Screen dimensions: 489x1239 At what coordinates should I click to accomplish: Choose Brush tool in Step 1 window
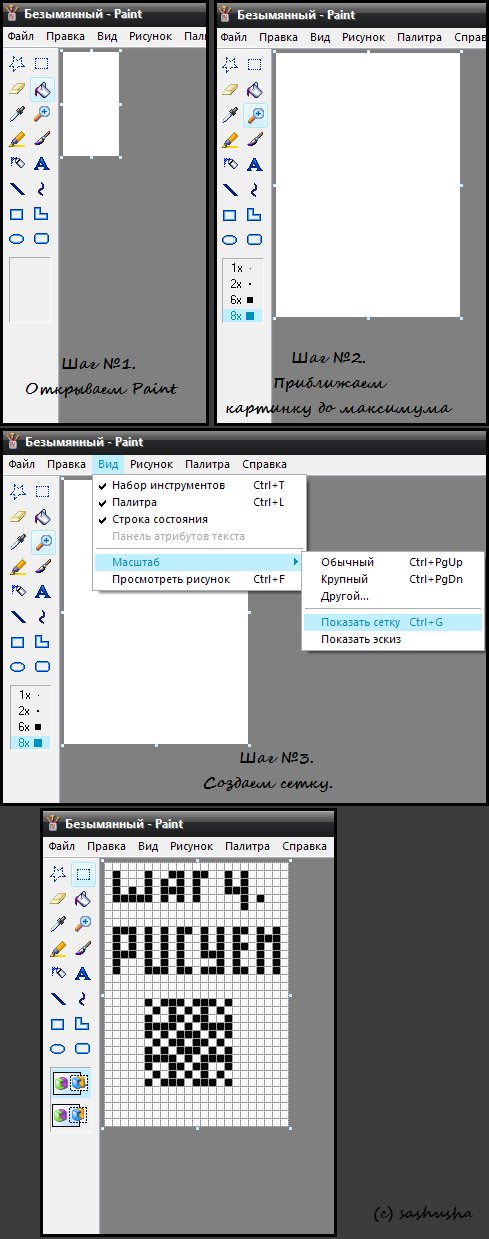coord(42,139)
